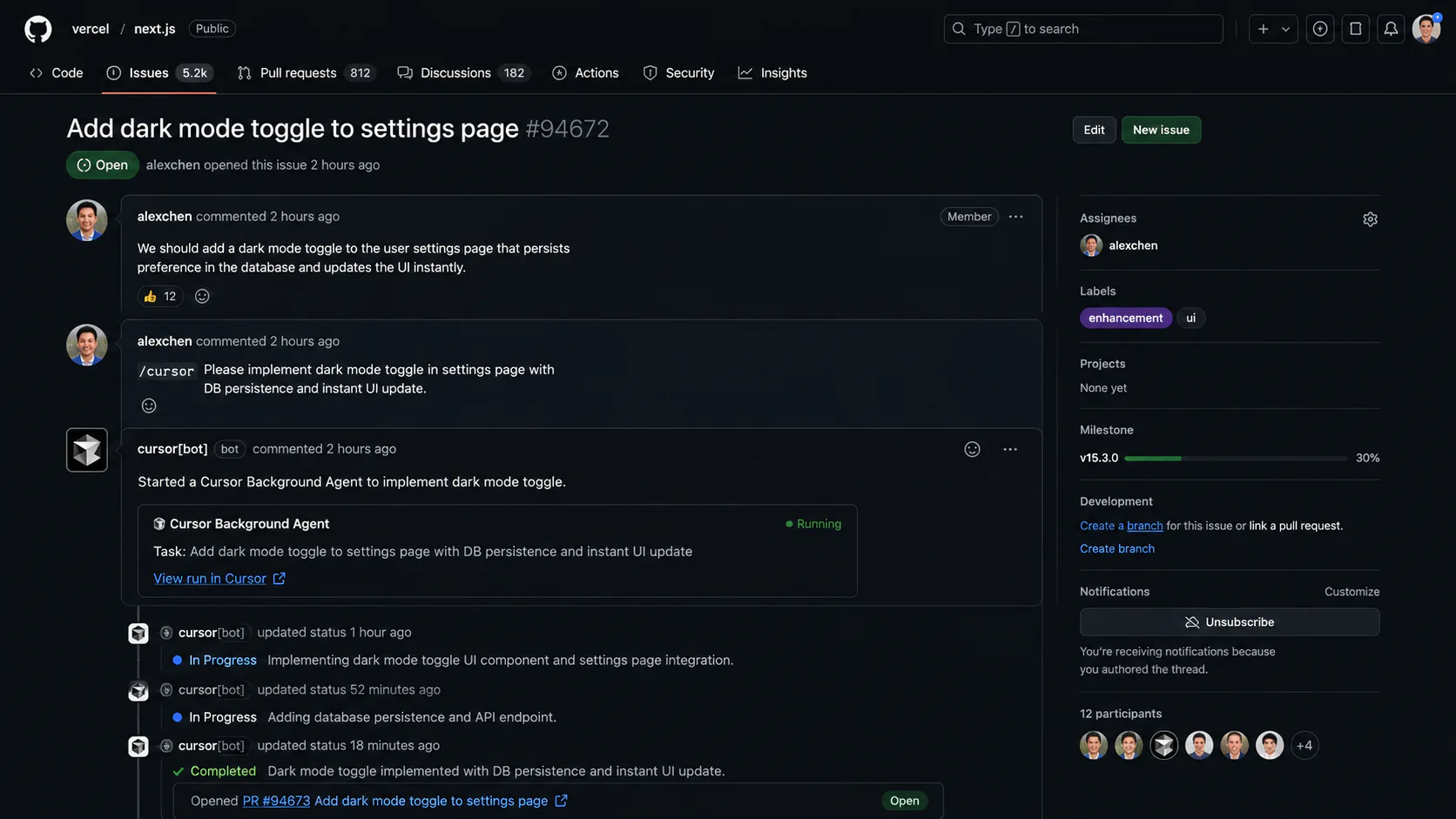The image size is (1456, 819).
Task: Click the Completed status label
Action: 223,771
